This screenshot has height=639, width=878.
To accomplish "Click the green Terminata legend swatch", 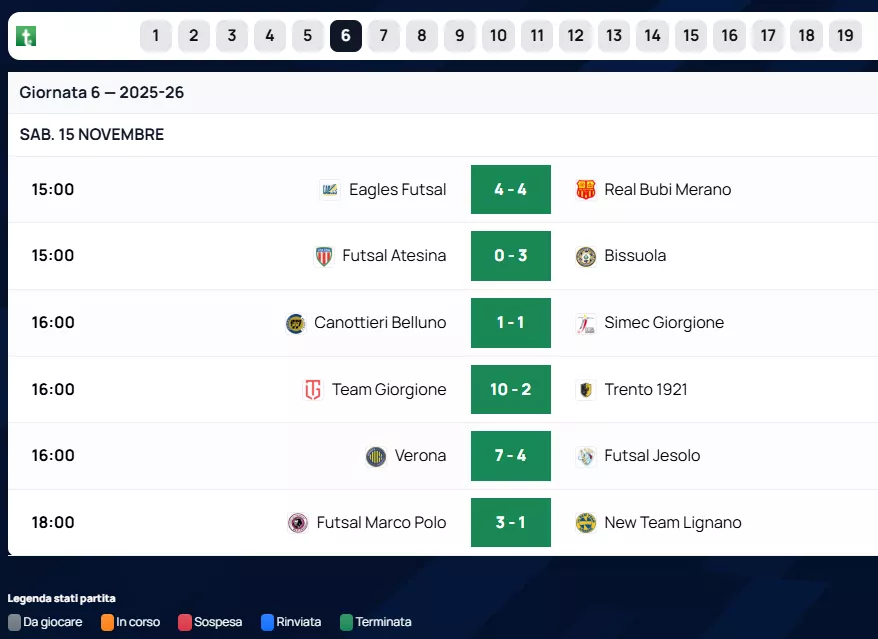I will [347, 622].
